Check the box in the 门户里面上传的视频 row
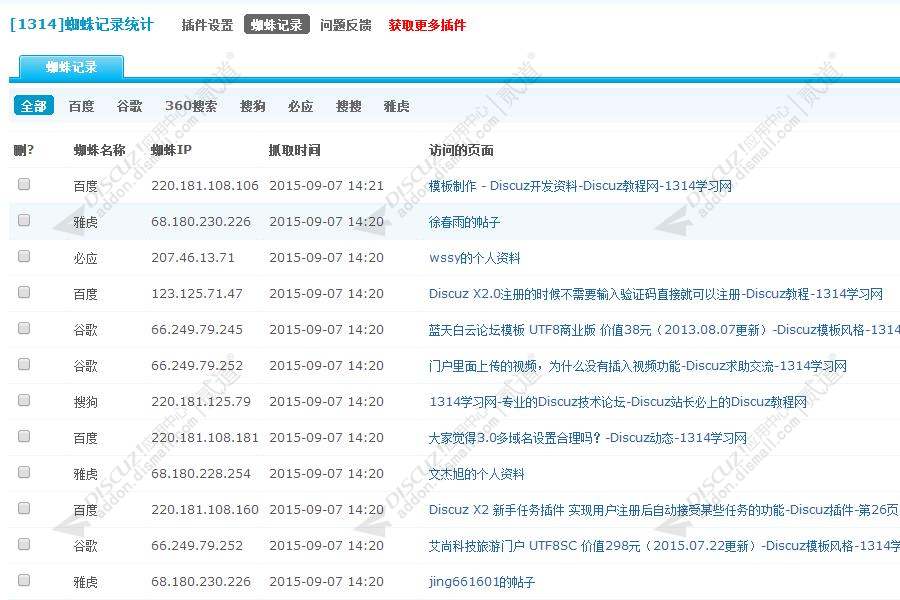Viewport: 900px width, 600px height. [x=24, y=364]
